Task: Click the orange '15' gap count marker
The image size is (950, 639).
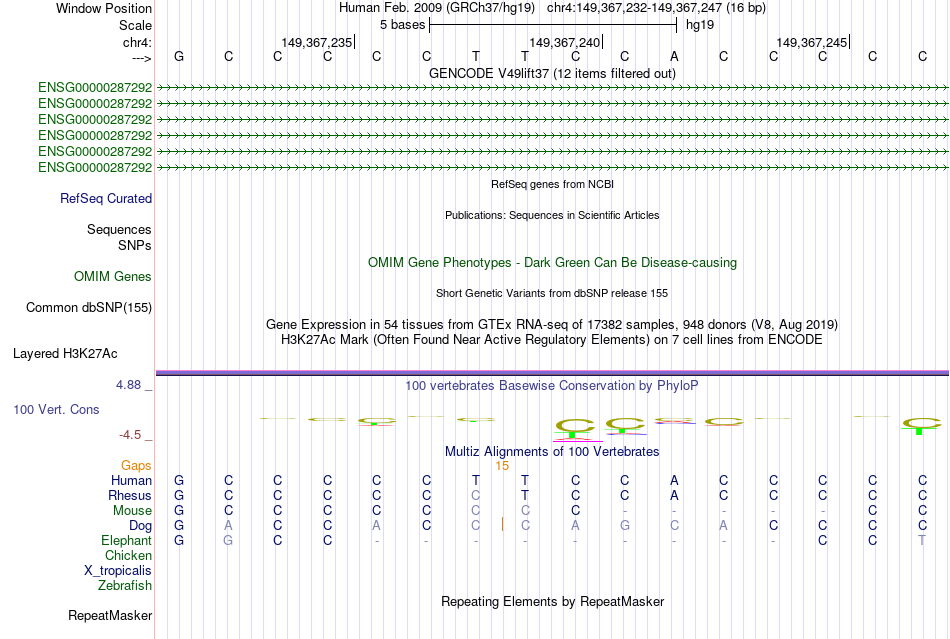Action: tap(502, 466)
